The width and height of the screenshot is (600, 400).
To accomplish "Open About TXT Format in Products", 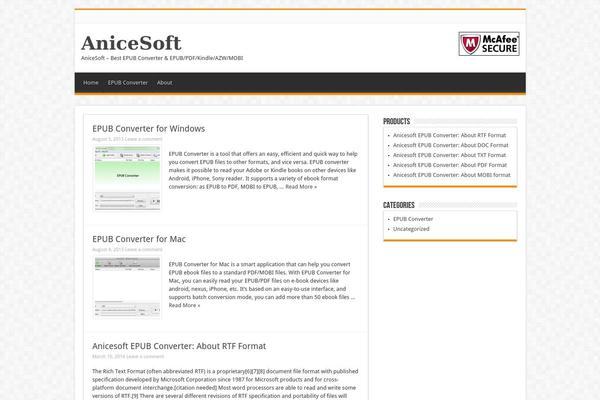I will [x=449, y=155].
